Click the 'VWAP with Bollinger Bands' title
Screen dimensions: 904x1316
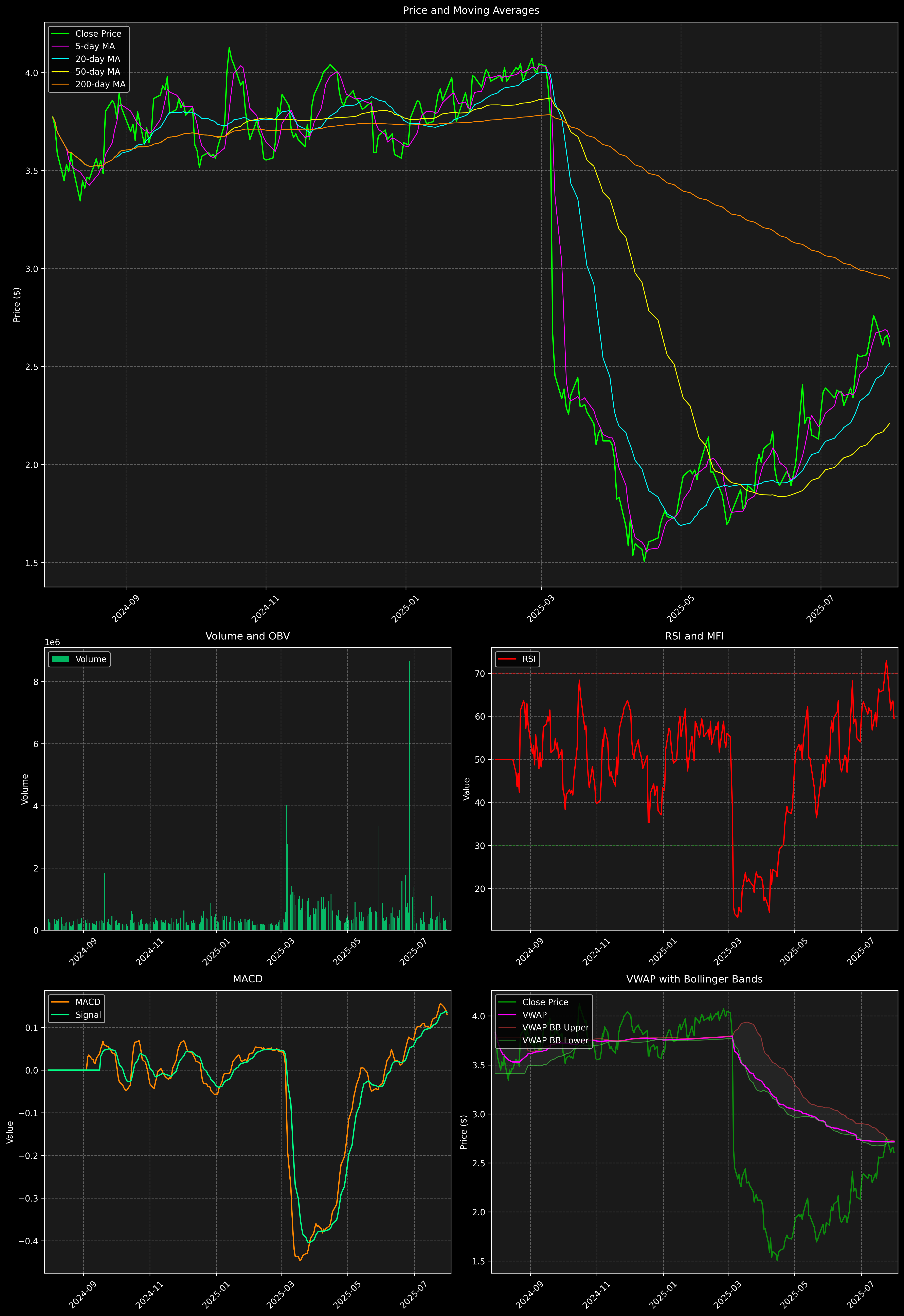694,979
